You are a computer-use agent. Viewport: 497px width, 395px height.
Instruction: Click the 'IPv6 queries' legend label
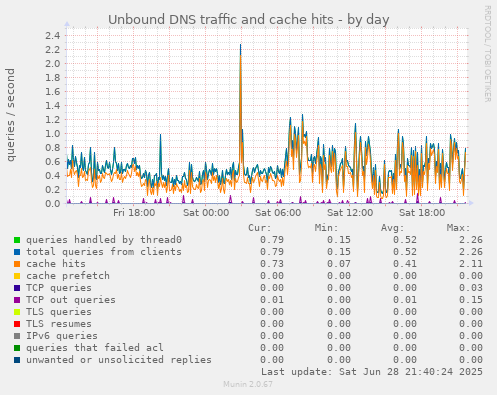click(62, 336)
